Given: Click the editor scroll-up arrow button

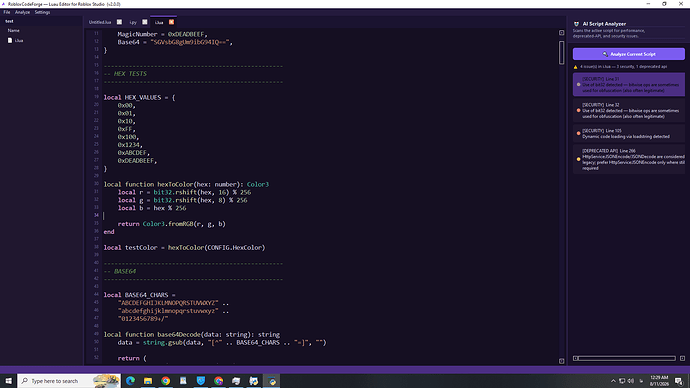Looking at the screenshot, I should pyautogui.click(x=562, y=33).
